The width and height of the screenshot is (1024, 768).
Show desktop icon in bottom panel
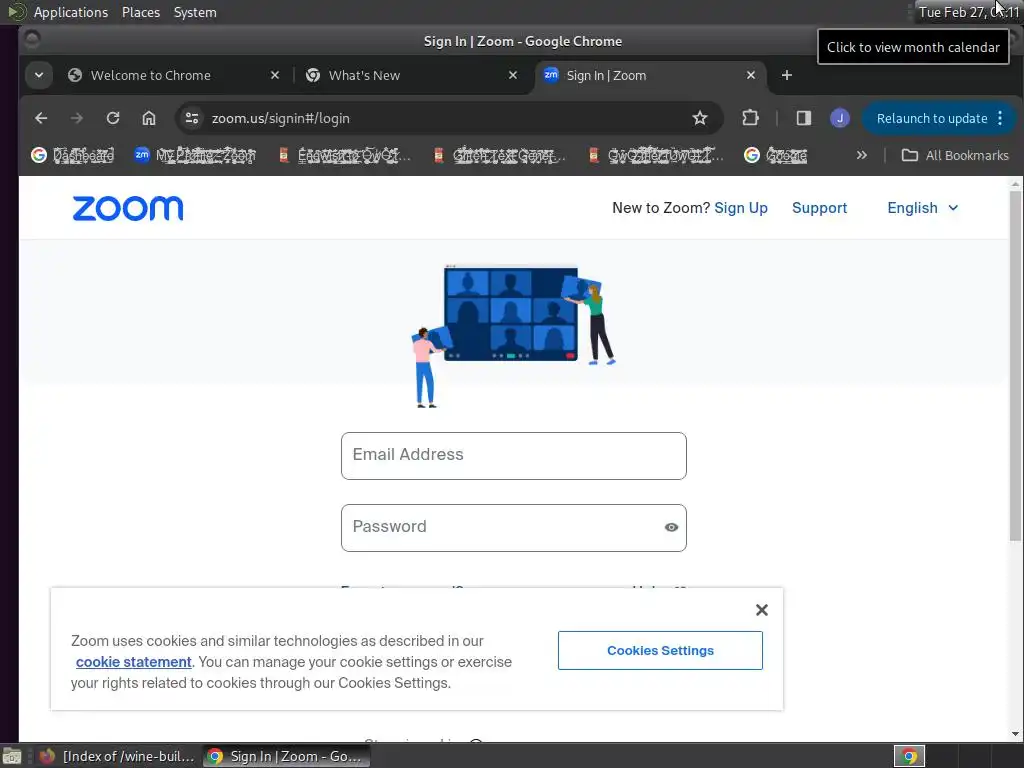(12, 756)
